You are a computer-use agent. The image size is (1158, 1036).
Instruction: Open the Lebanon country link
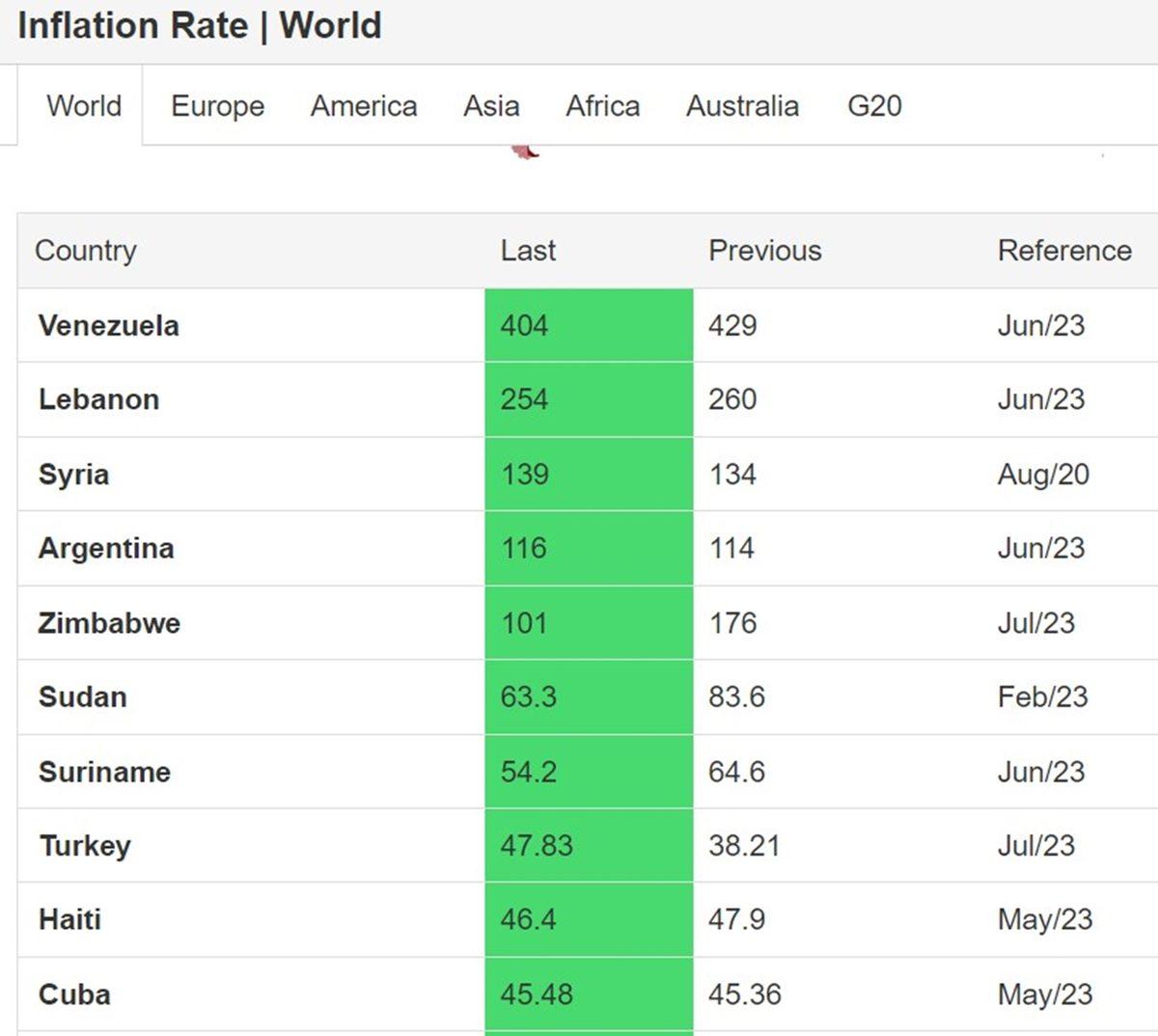point(98,399)
